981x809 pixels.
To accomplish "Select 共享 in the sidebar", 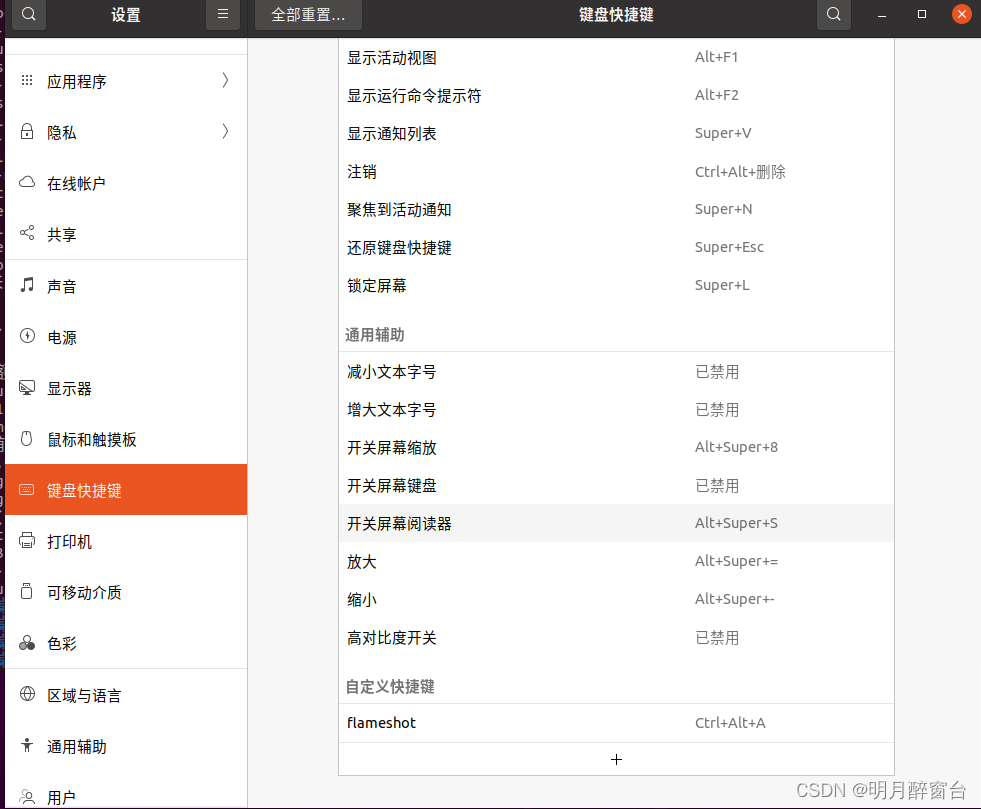I will [x=126, y=234].
